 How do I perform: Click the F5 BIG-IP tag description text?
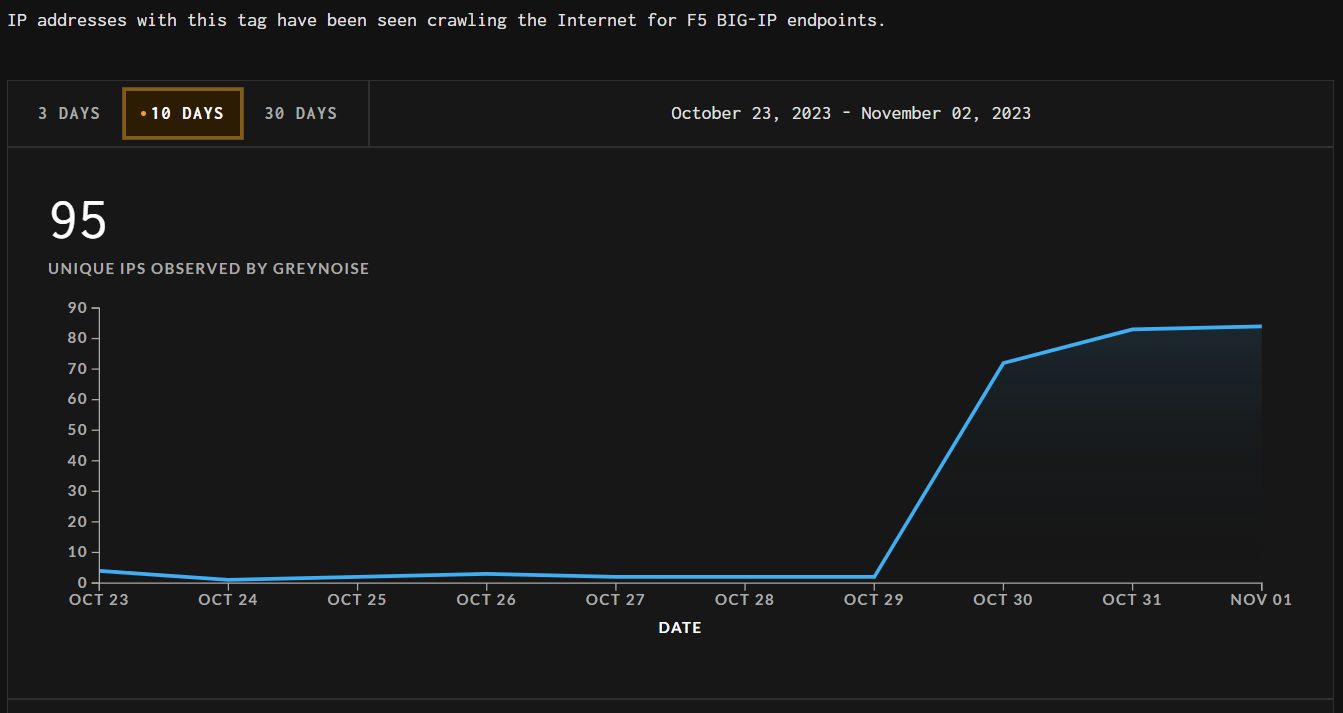coord(446,21)
